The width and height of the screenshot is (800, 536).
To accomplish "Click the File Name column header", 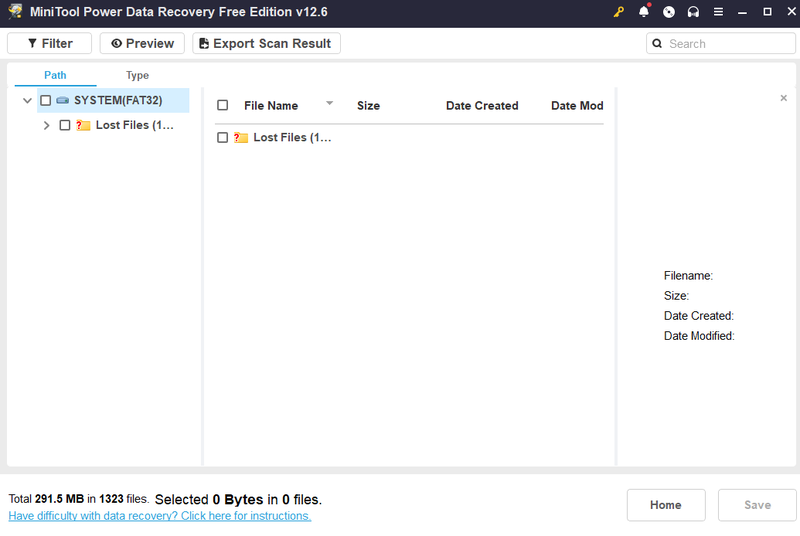I will pyautogui.click(x=271, y=106).
